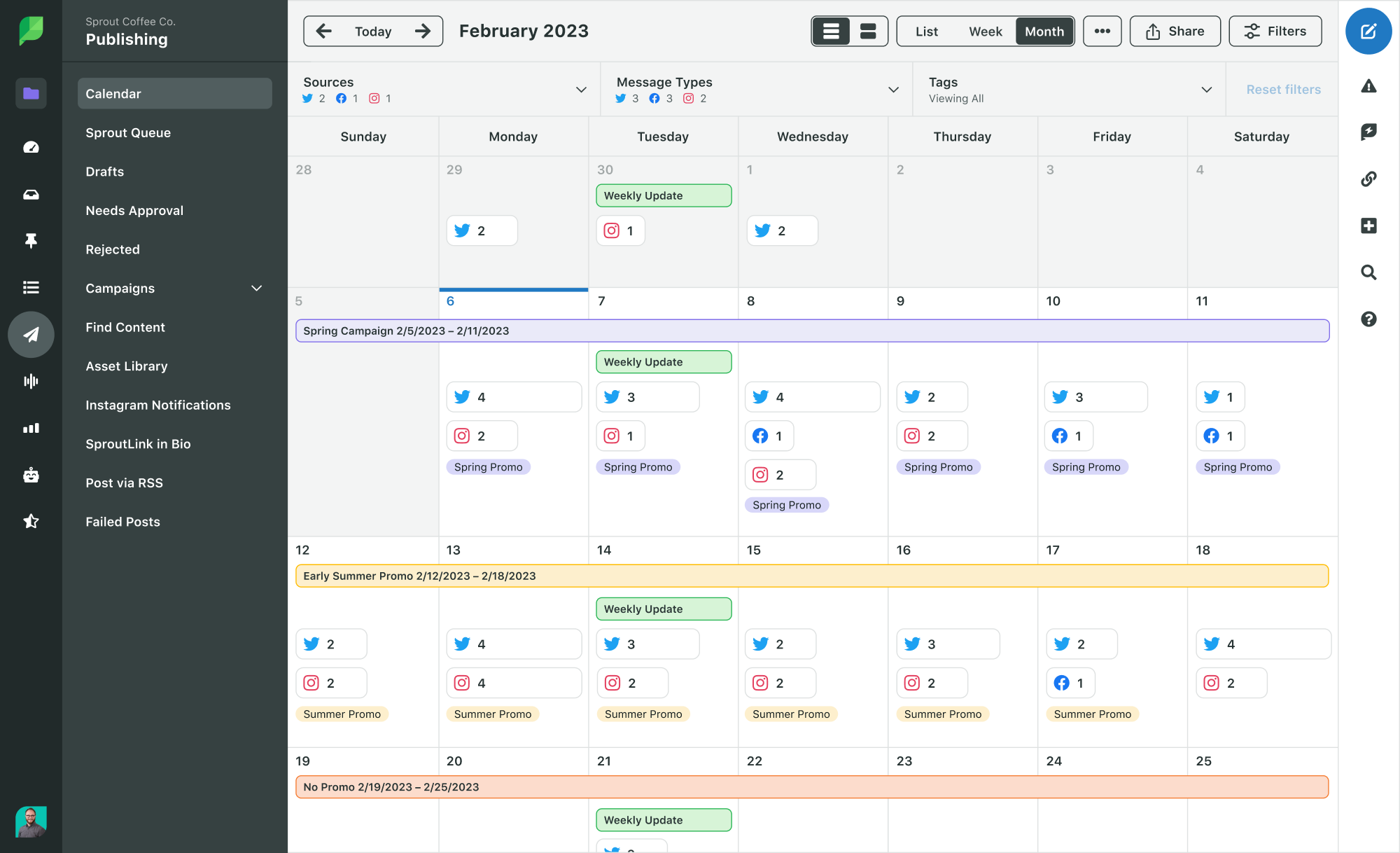The image size is (1400, 853).
Task: Toggle compact calendar layout view
Action: tap(868, 31)
